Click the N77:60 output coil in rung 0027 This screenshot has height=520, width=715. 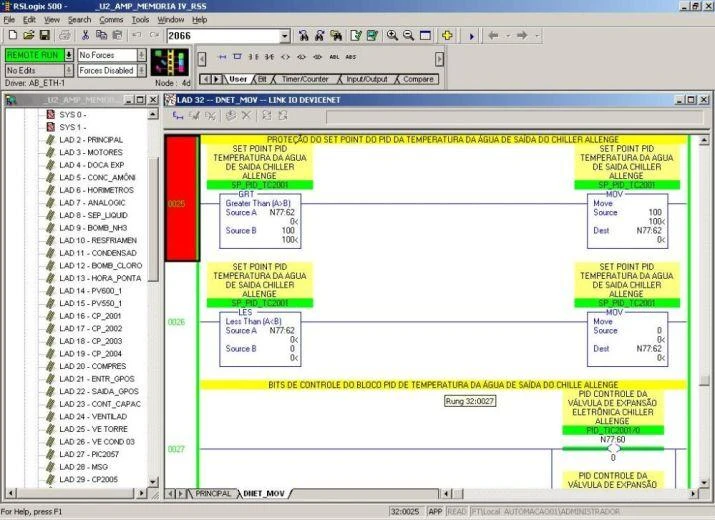coord(613,448)
